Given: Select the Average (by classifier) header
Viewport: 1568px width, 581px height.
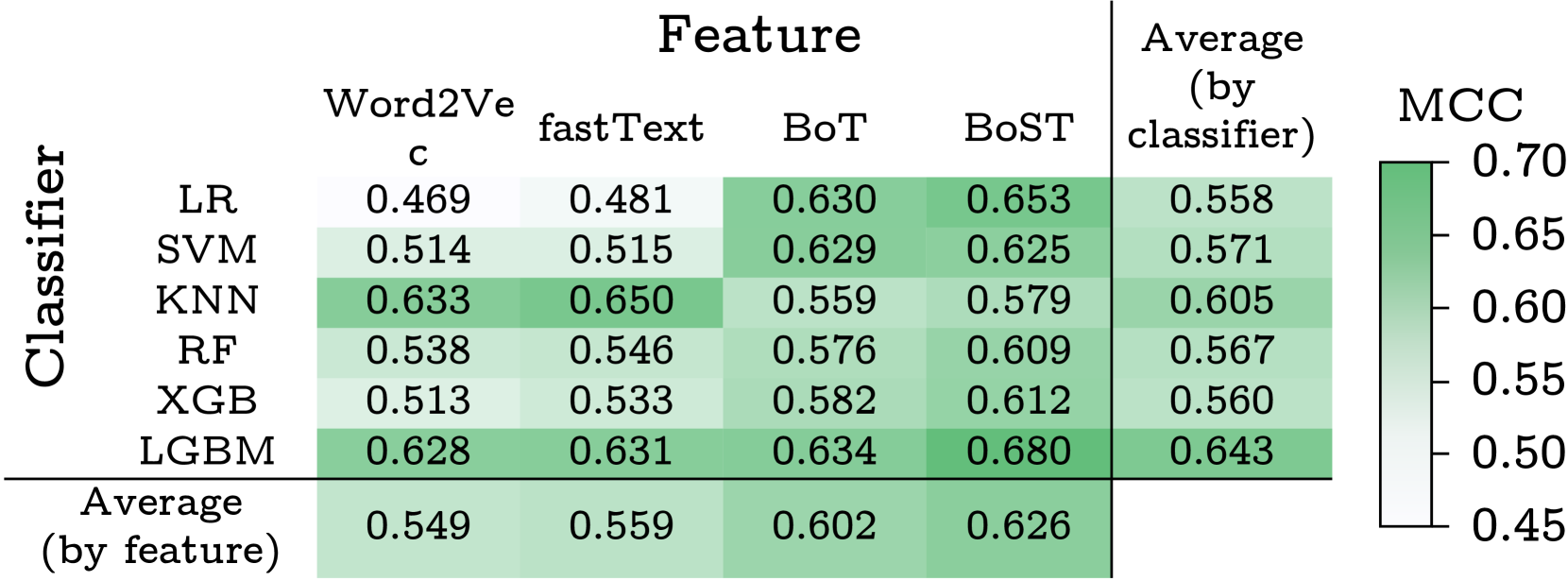Looking at the screenshot, I should (x=1221, y=87).
